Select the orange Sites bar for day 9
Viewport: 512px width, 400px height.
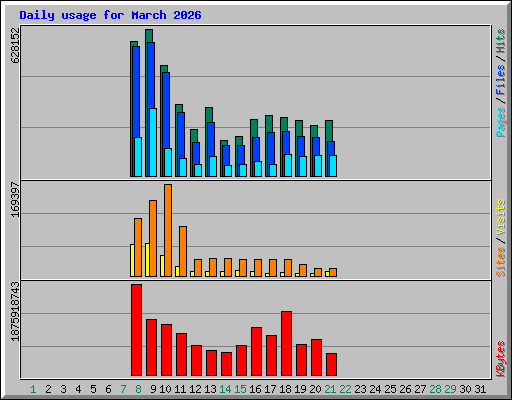(153, 238)
